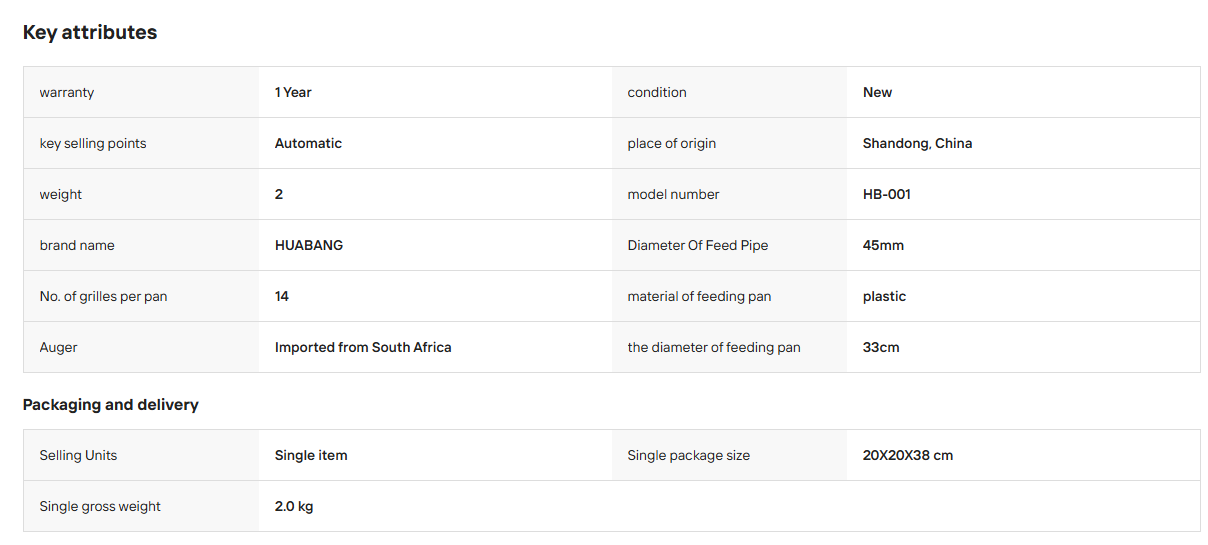
Task: Click the warranty label cell
Action: click(x=141, y=92)
